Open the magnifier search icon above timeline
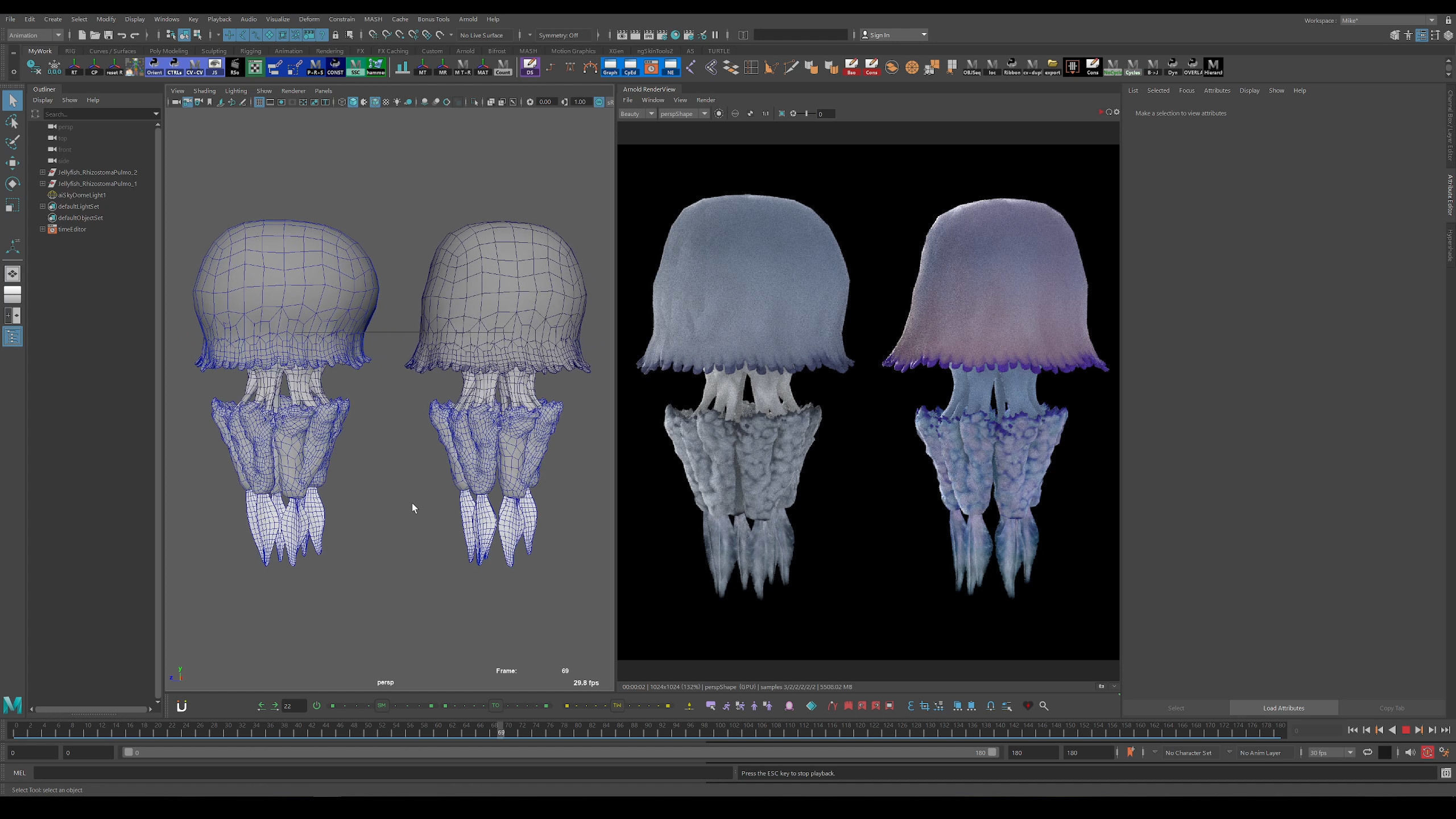The image size is (1456, 819). coord(1044,706)
